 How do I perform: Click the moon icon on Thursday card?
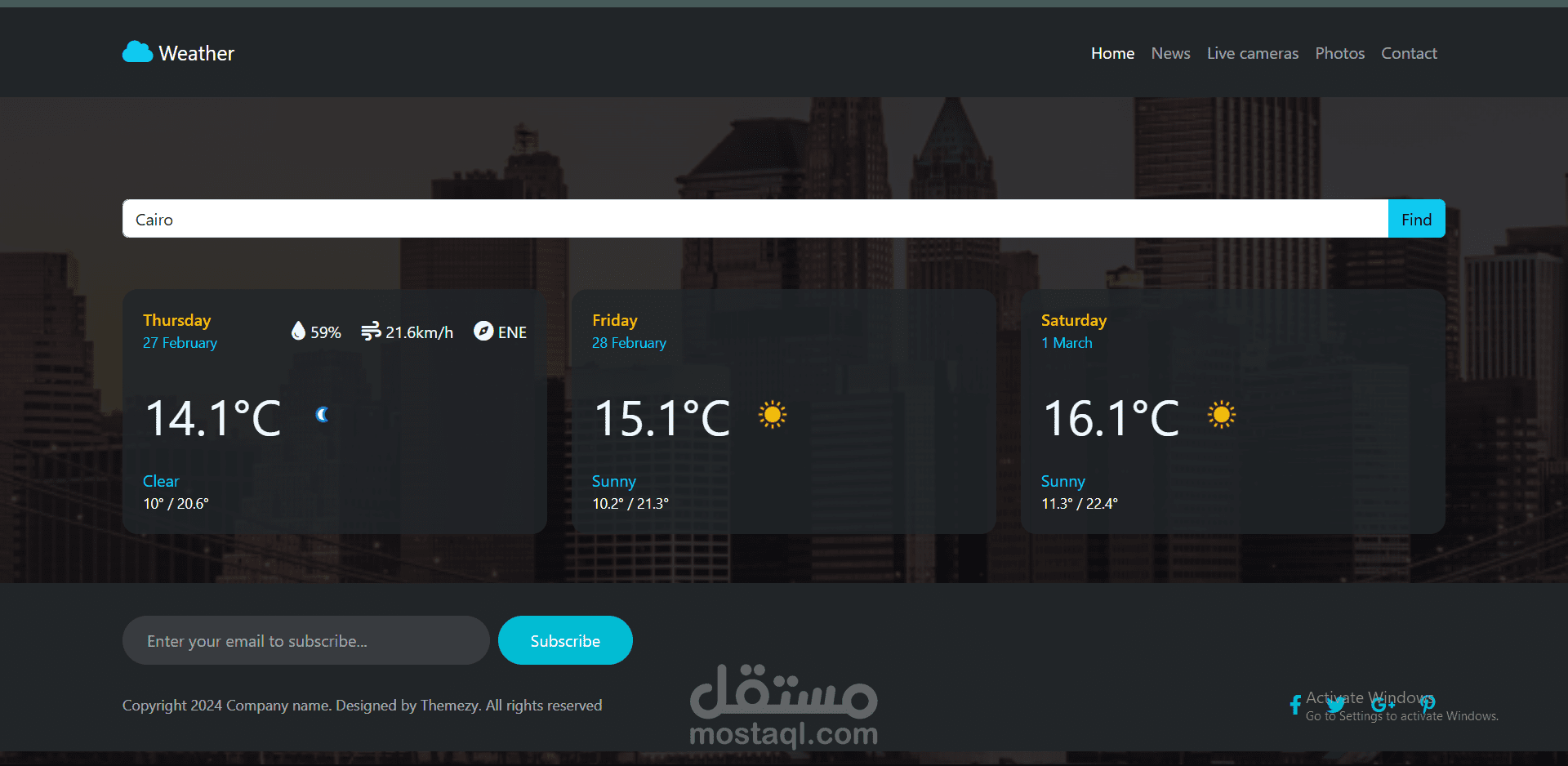pos(323,415)
